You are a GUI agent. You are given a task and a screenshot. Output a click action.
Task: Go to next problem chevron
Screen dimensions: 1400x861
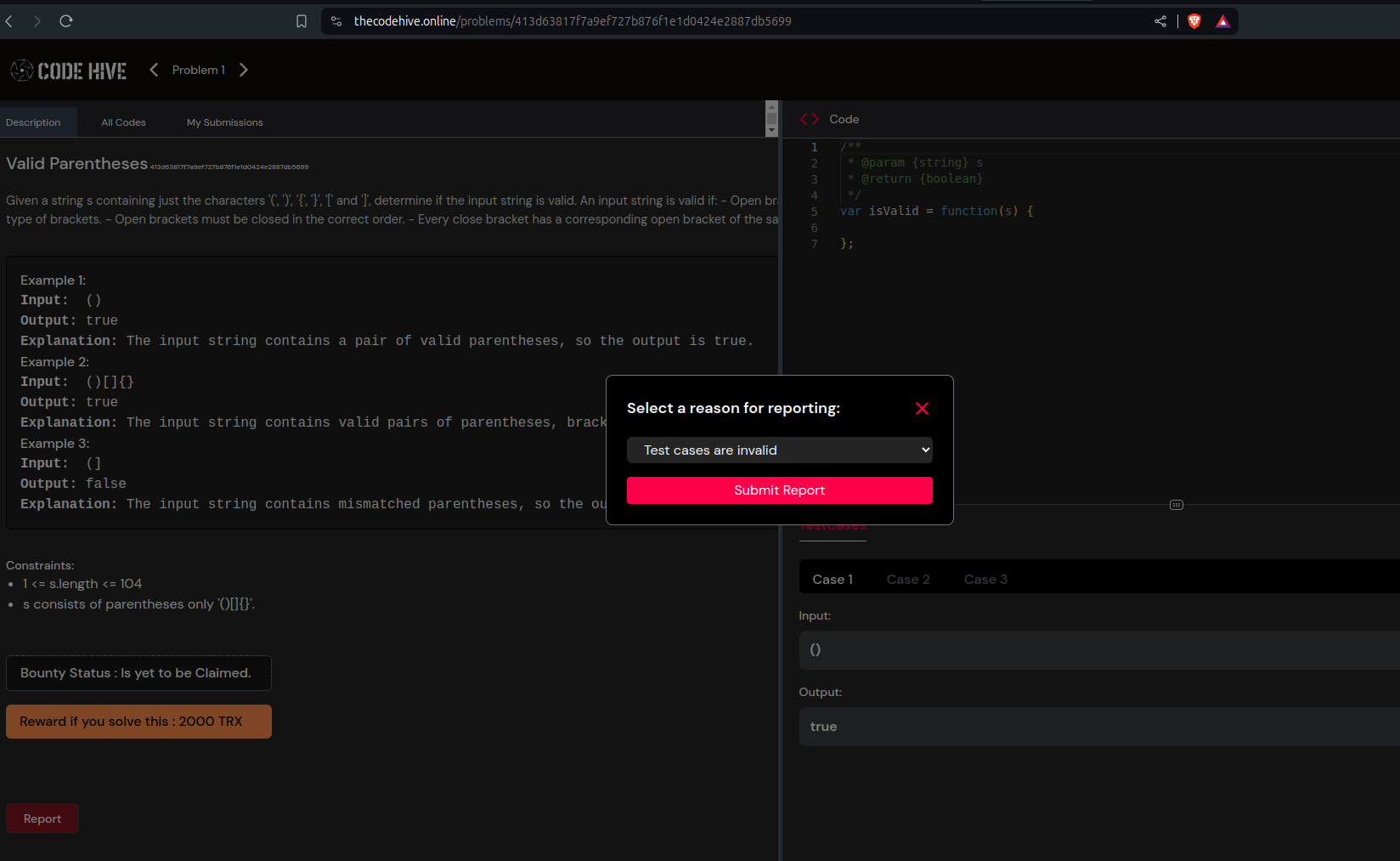coord(244,70)
